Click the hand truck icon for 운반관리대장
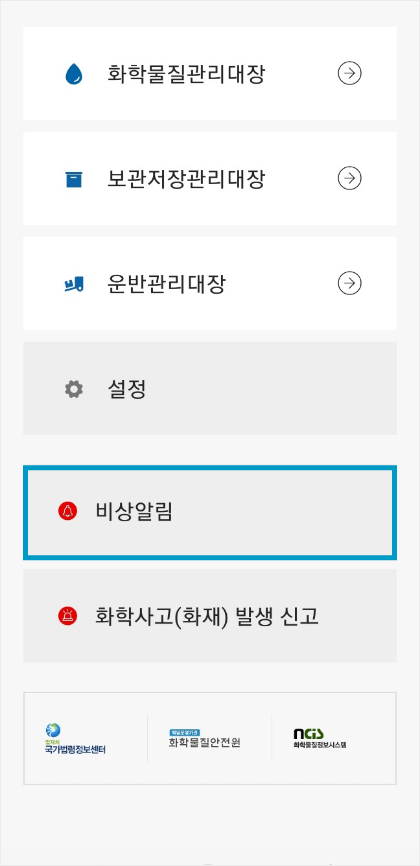The image size is (420, 866). [x=74, y=284]
